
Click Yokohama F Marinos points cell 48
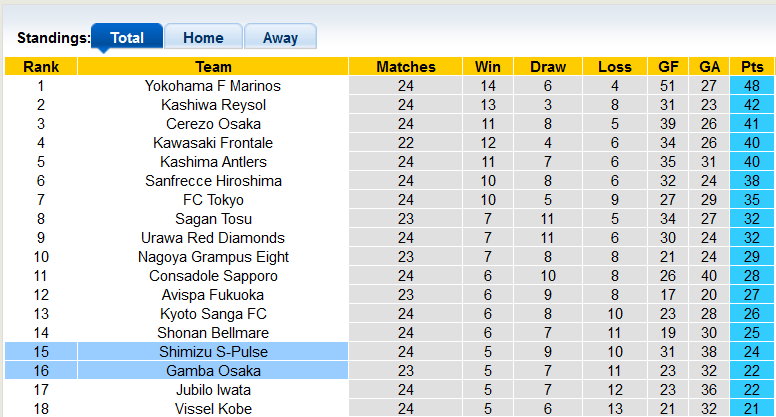(752, 86)
